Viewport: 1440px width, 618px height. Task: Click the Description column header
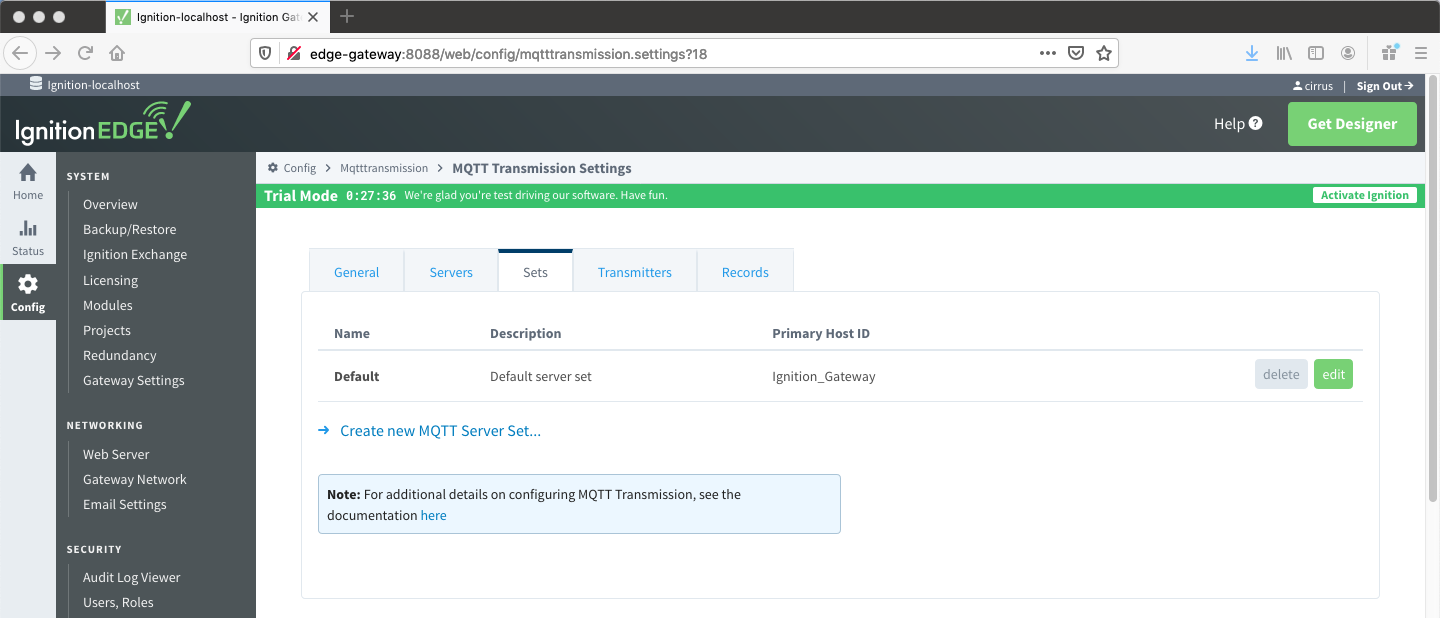tap(526, 333)
